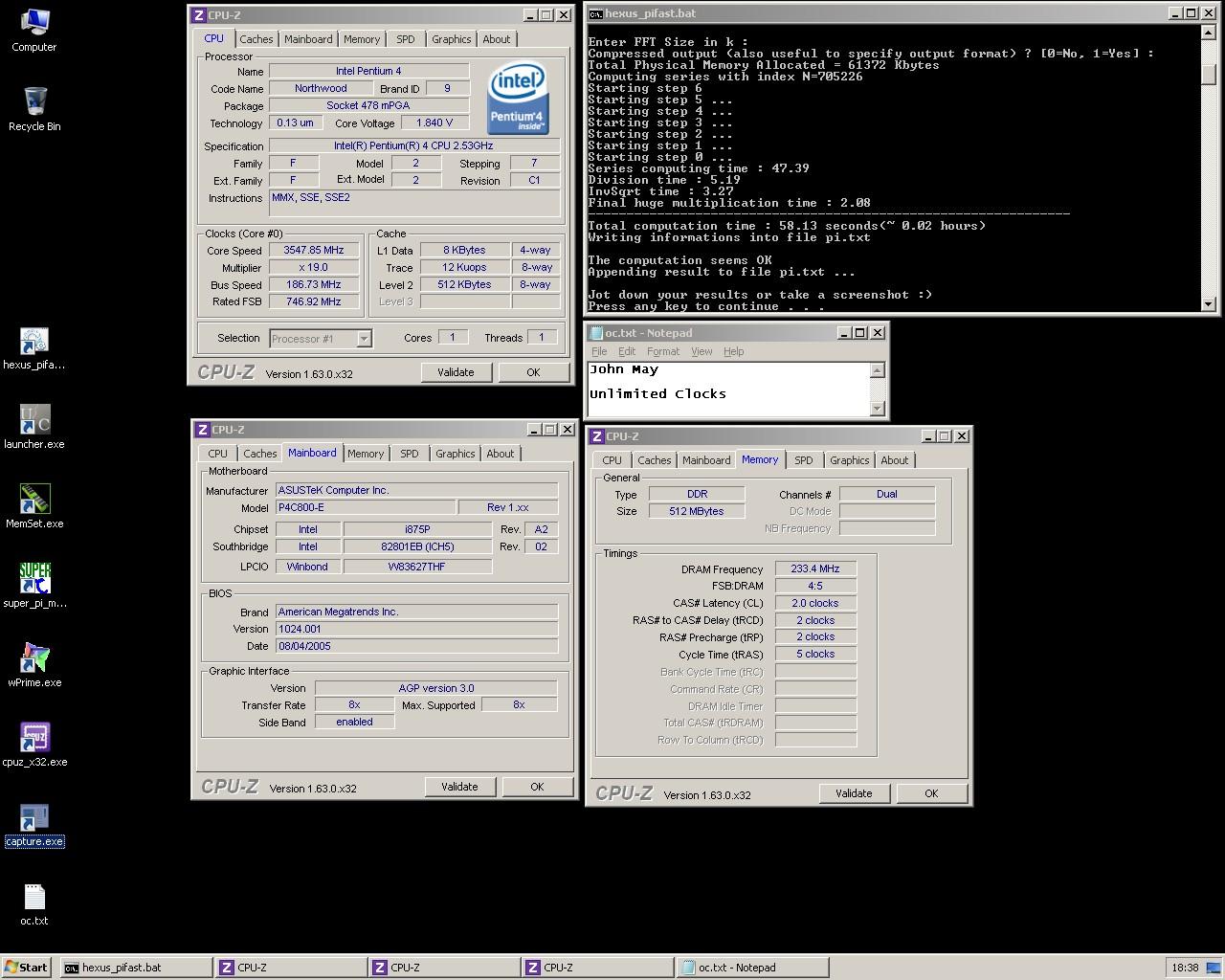Switch to CPU tab in Mainboard CPU-Z window
The width and height of the screenshot is (1225, 980).
coord(218,454)
